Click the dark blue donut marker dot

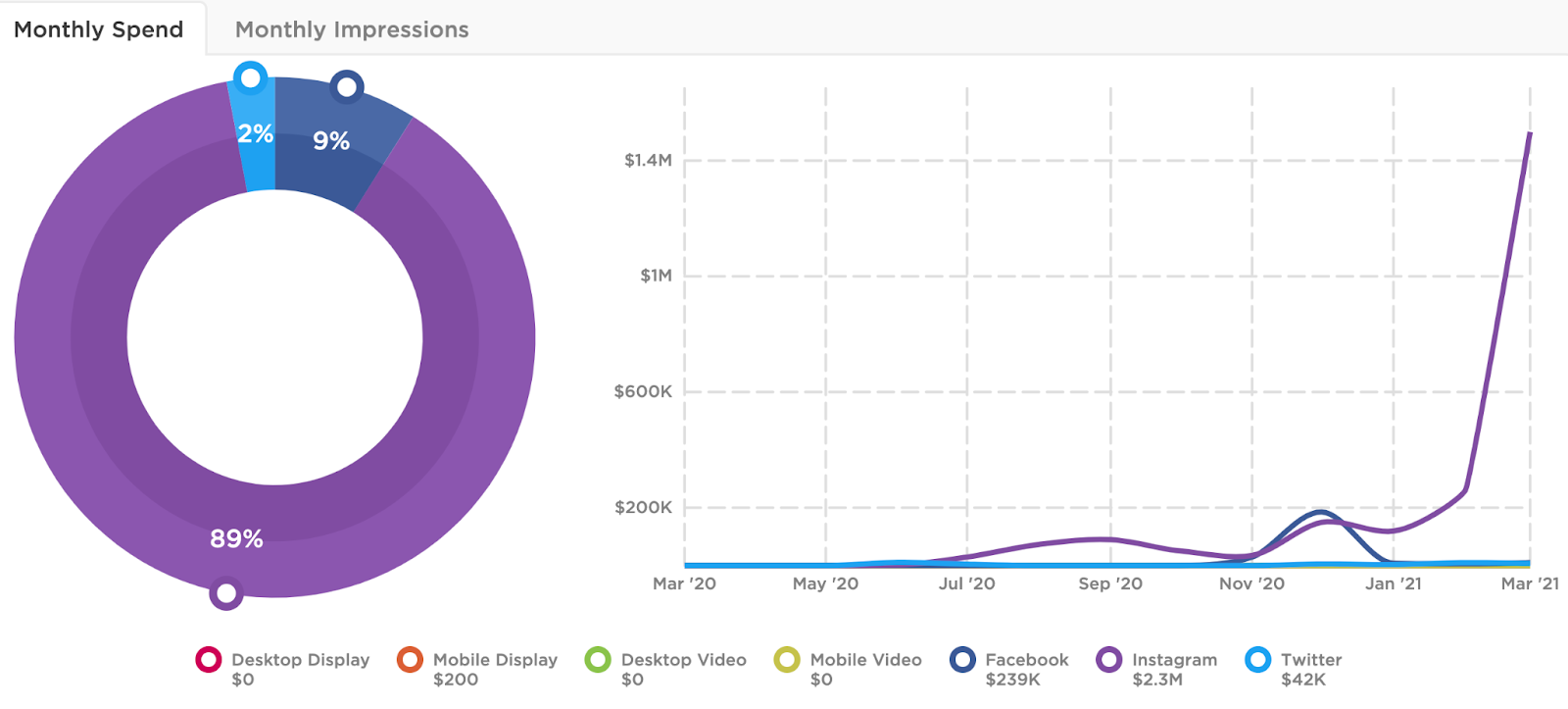tap(347, 87)
